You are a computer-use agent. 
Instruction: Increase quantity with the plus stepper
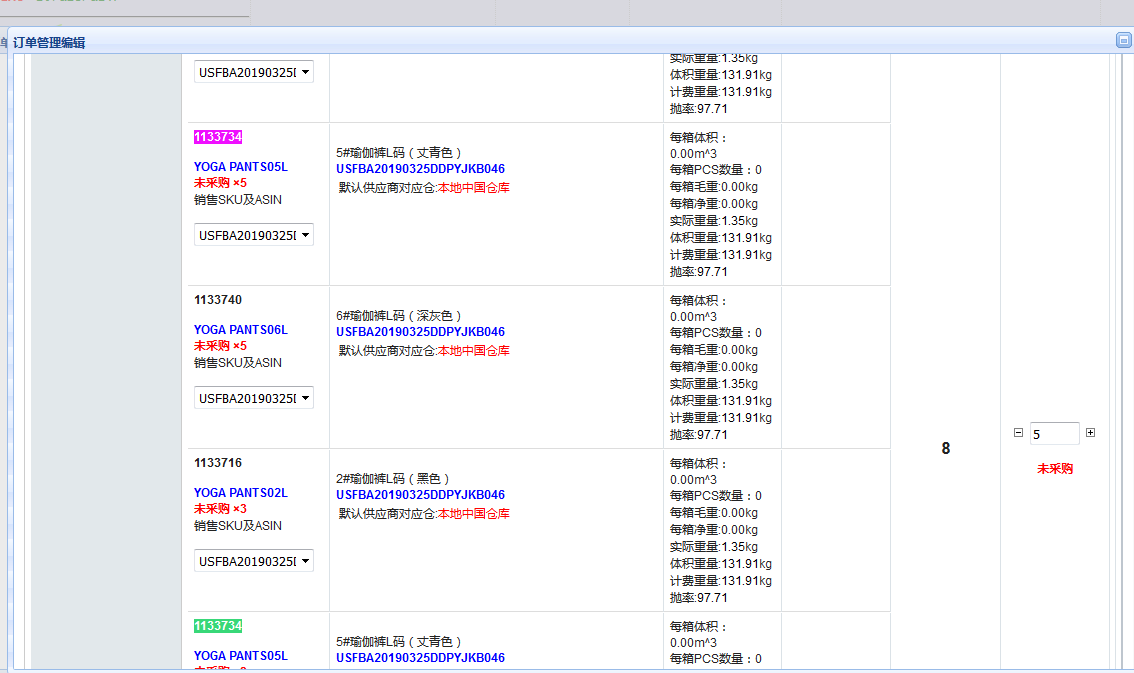(1091, 432)
